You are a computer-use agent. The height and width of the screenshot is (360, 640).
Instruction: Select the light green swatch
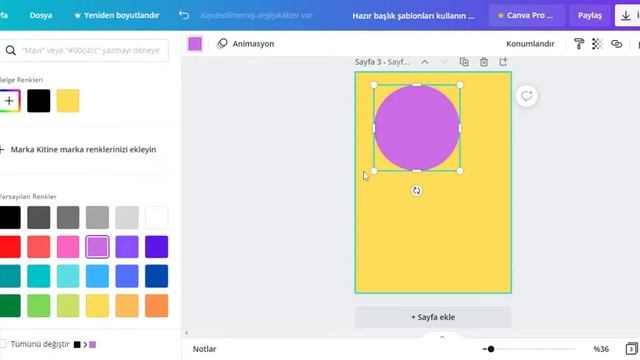pos(39,305)
